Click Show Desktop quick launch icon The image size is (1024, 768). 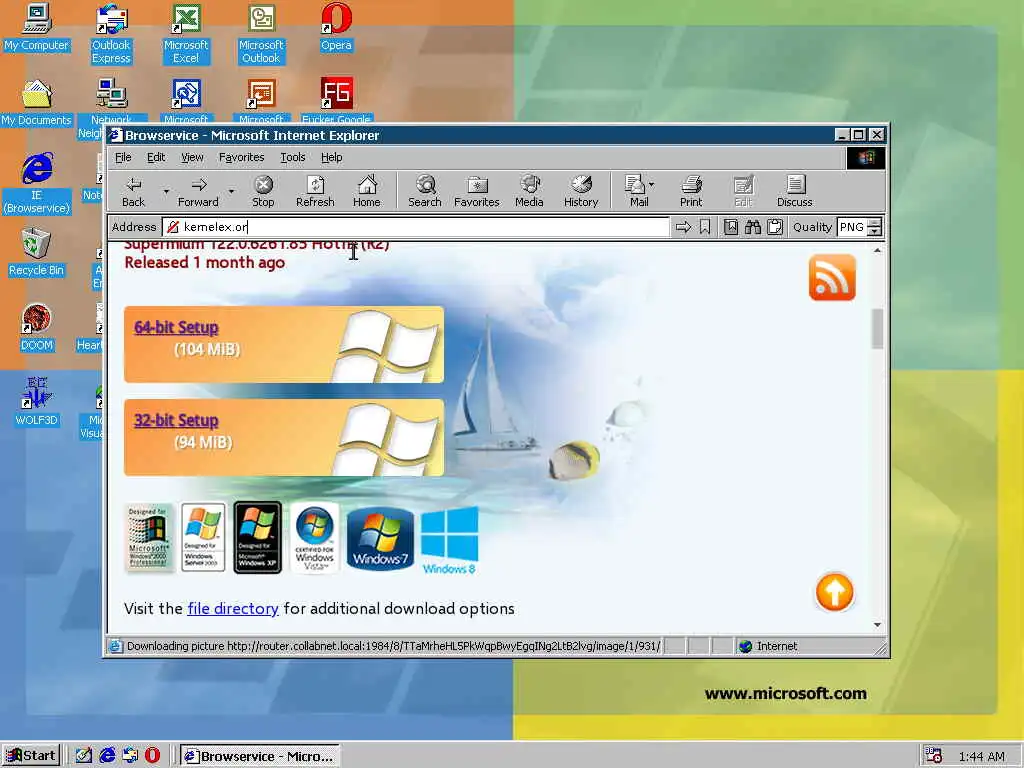coord(84,756)
